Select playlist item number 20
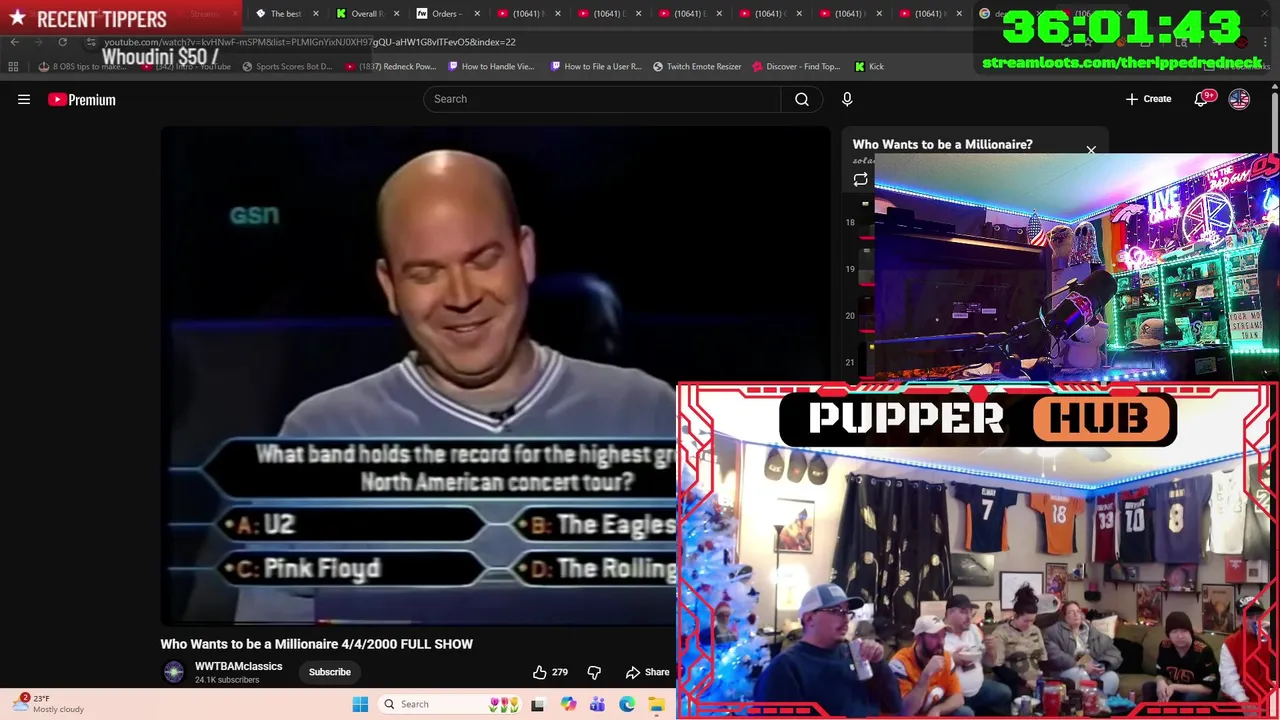The width and height of the screenshot is (1280, 720). [x=860, y=316]
